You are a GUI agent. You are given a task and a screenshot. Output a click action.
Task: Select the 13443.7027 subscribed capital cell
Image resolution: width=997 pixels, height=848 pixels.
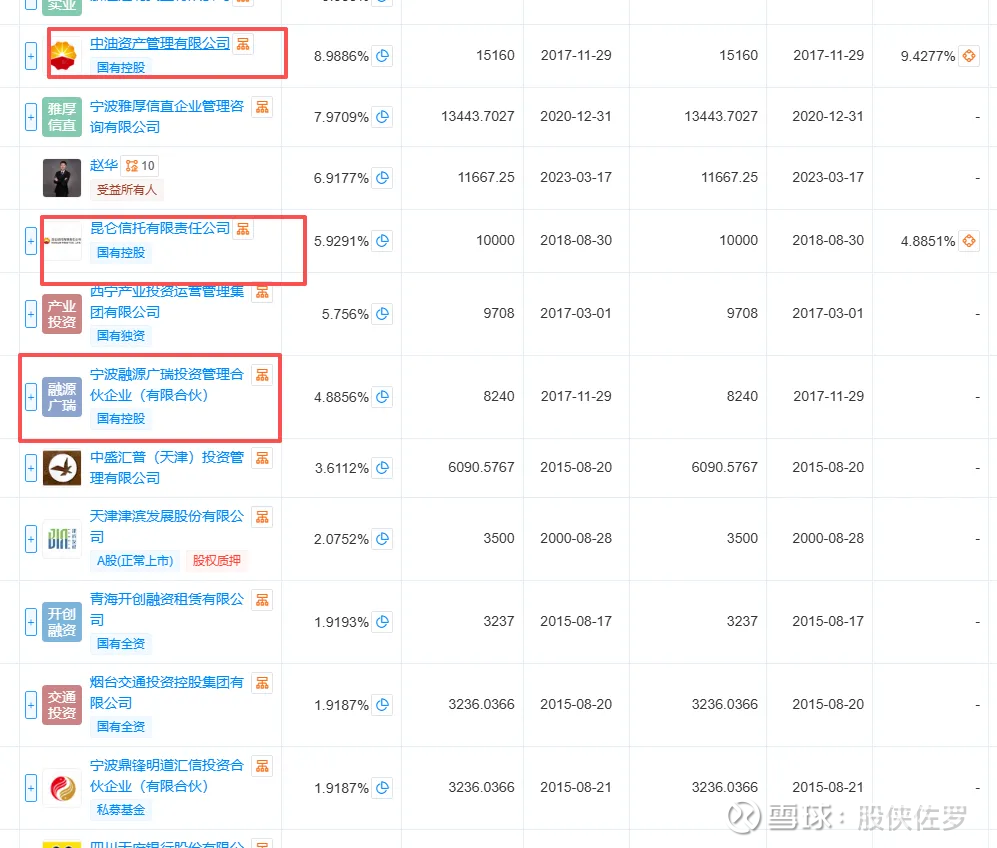coord(478,116)
